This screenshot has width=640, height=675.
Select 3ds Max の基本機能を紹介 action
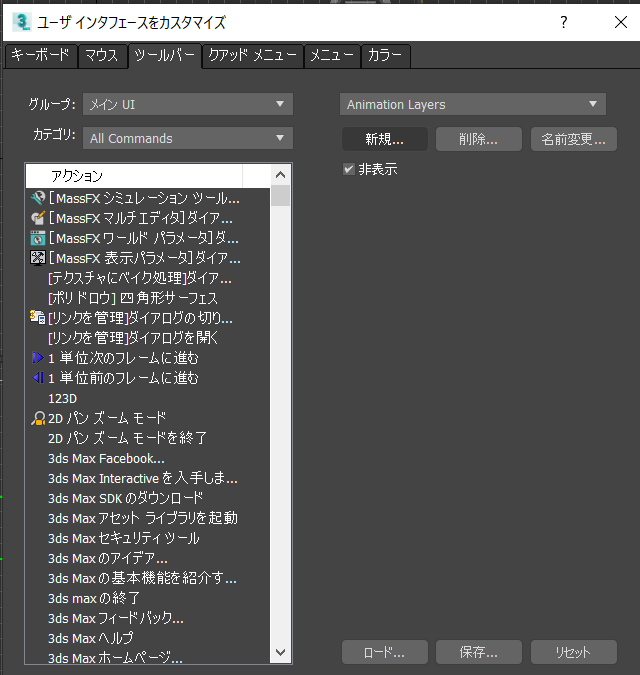click(142, 578)
